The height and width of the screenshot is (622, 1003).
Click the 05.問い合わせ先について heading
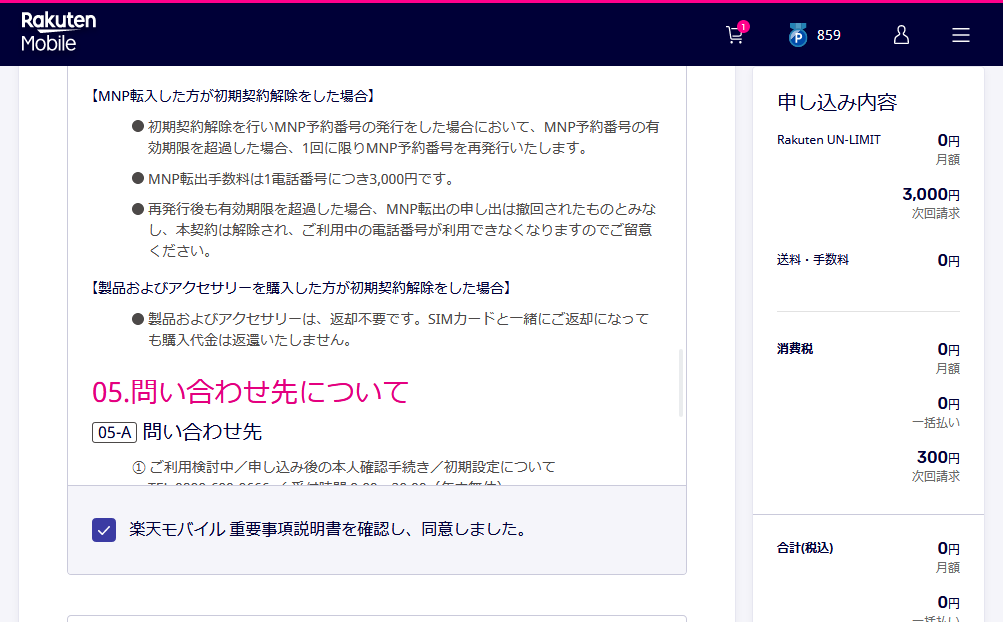(250, 392)
